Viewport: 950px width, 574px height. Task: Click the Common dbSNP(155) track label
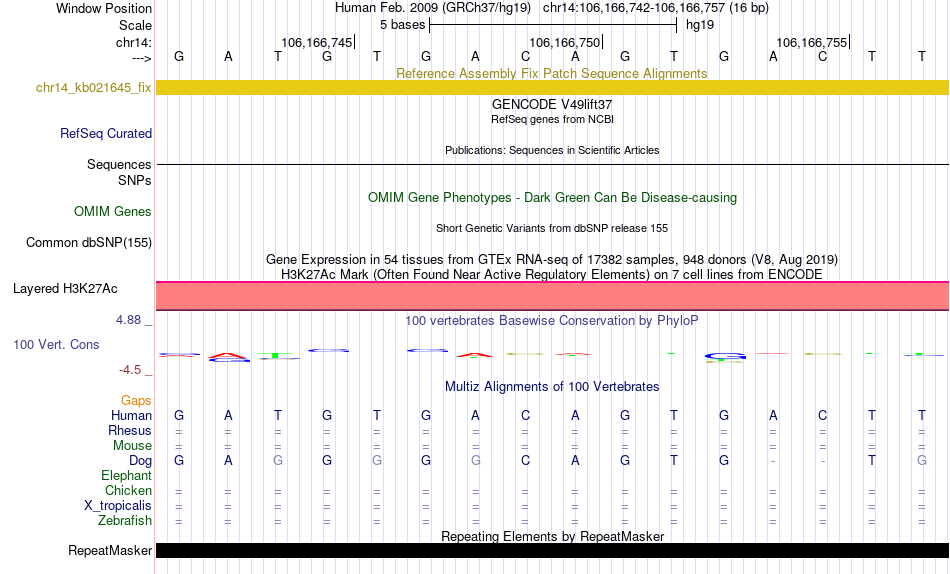coord(88,242)
